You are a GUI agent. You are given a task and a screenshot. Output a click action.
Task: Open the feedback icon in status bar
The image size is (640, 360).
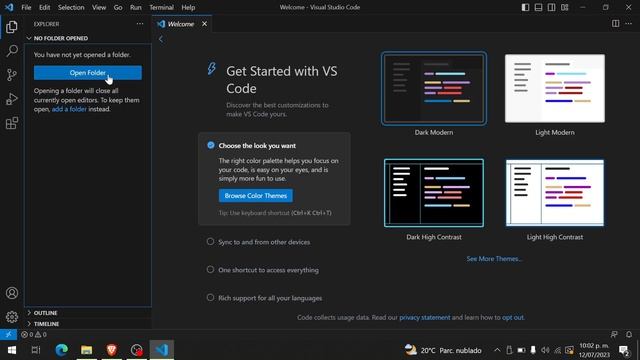point(614,334)
